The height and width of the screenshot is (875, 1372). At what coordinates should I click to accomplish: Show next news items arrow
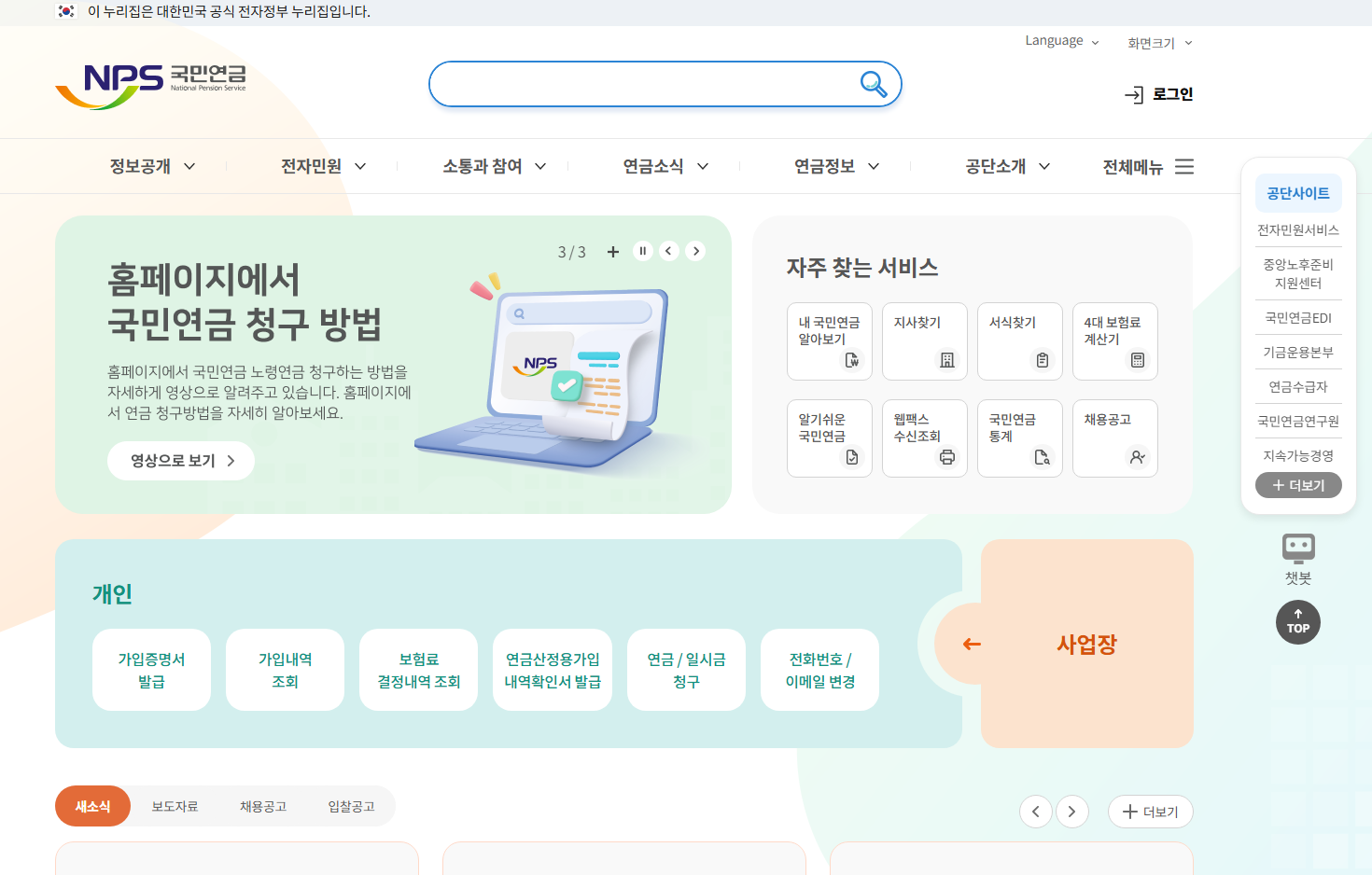click(1071, 812)
